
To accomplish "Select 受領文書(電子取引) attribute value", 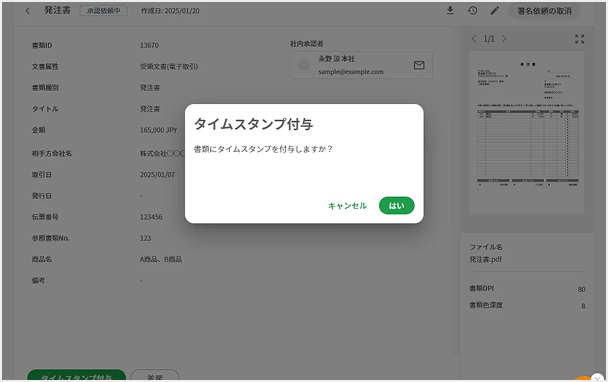I will 169,67.
